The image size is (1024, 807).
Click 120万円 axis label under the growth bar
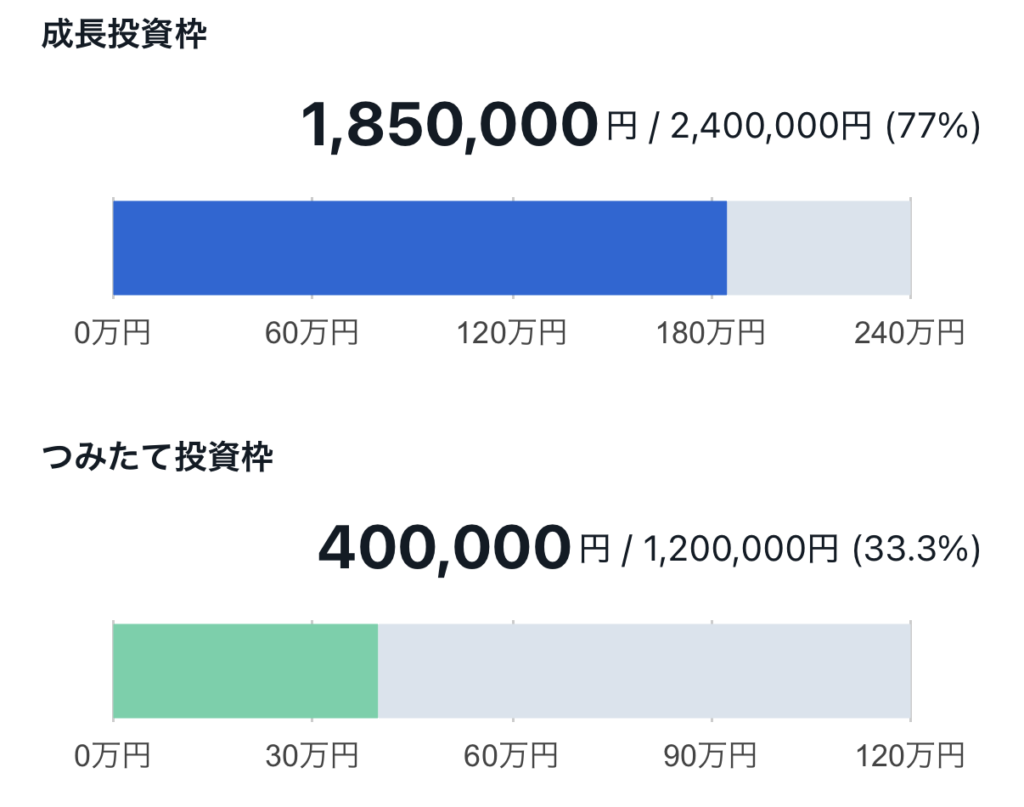click(x=511, y=332)
